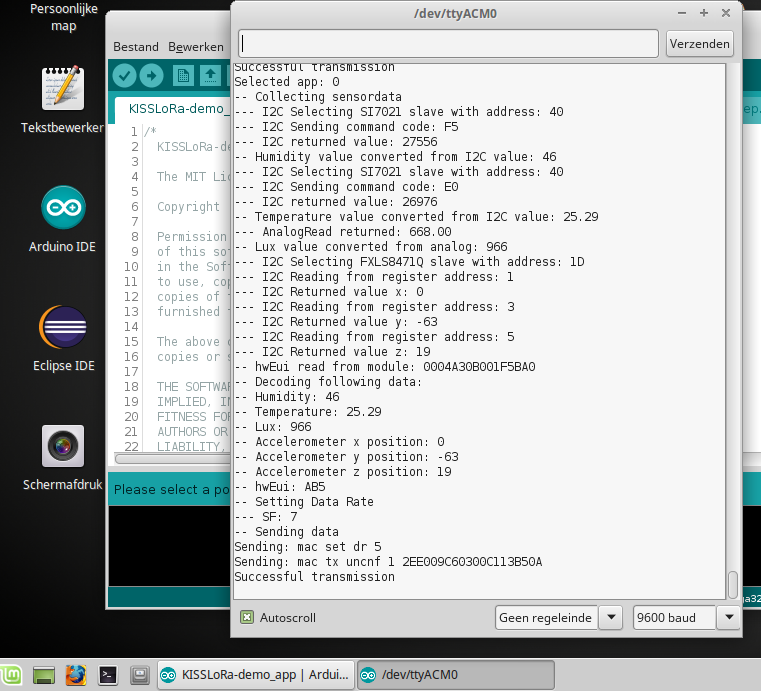Click editor code line 6 'Copyright'
Screen dimensions: 761x691
pyautogui.click(x=188, y=207)
